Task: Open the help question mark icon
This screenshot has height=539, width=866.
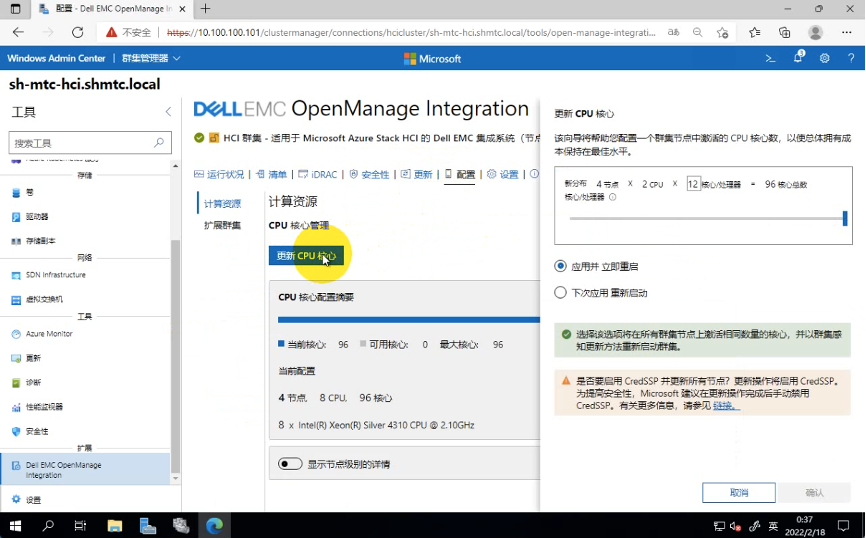Action: pos(851,58)
